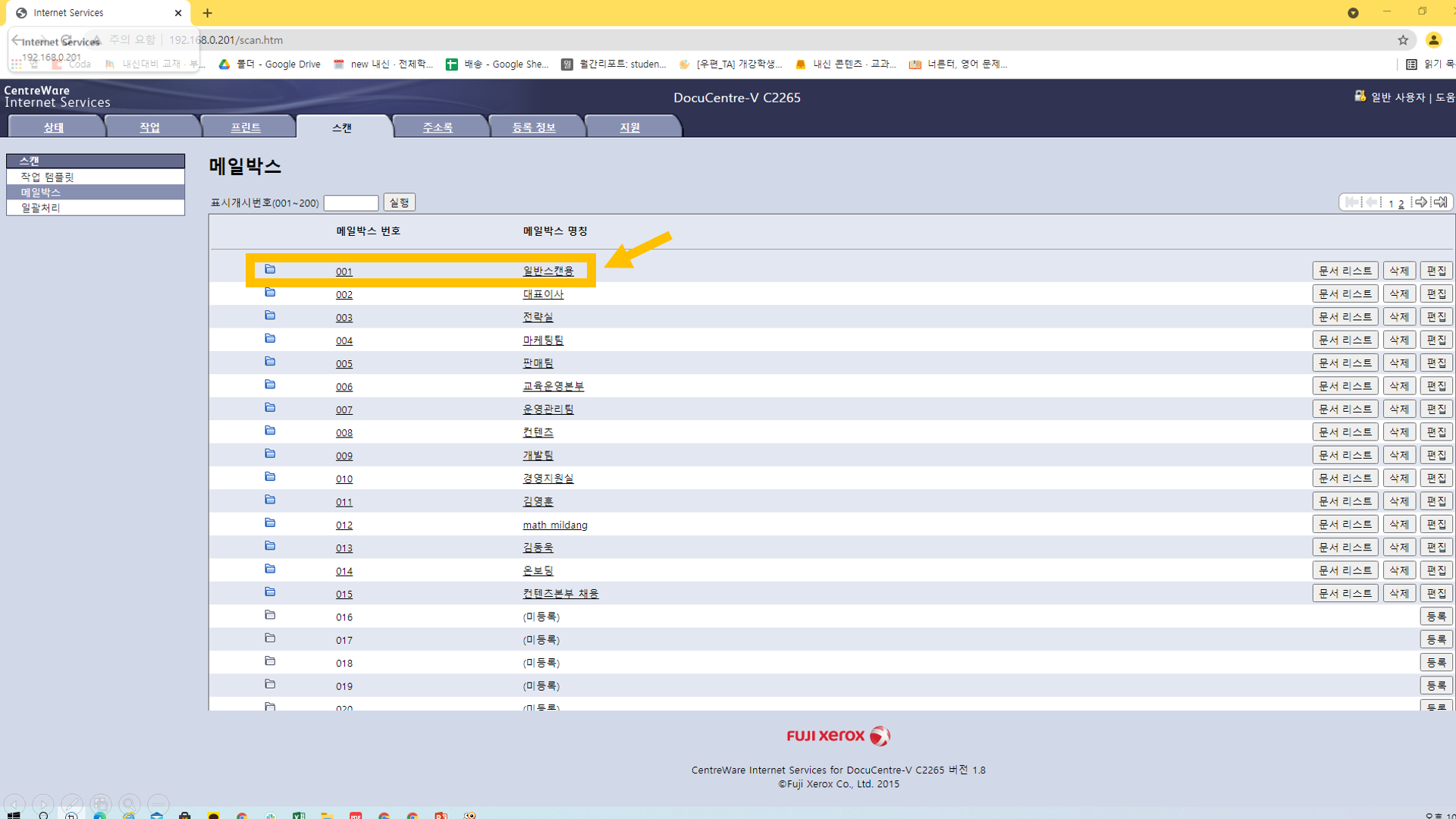The image size is (1456, 819).
Task: Switch to the 프린트 tab
Action: 246,127
